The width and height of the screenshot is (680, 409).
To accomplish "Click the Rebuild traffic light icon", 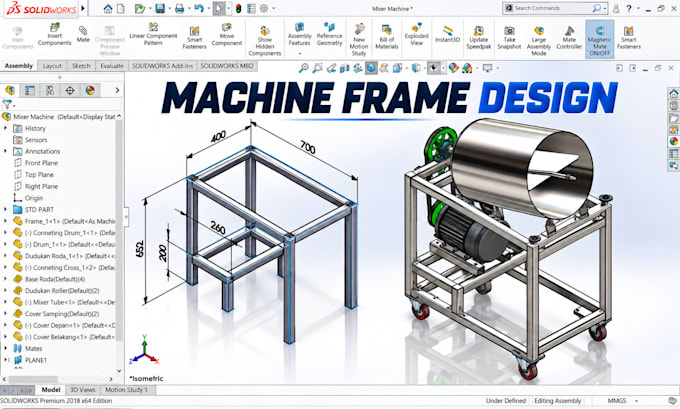I will coord(239,8).
